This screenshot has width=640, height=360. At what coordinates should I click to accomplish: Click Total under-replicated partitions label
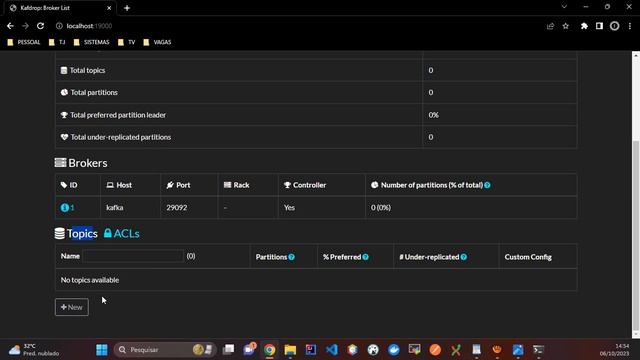tap(121, 137)
